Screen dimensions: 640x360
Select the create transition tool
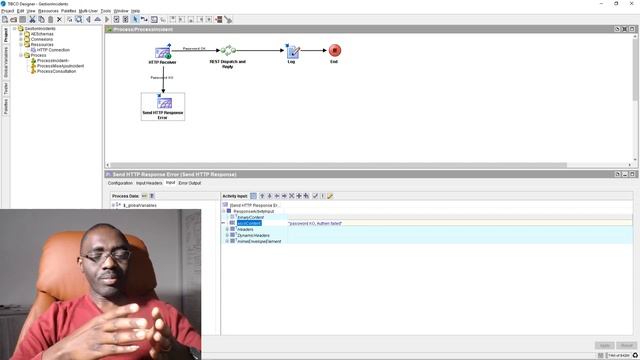[144, 19]
